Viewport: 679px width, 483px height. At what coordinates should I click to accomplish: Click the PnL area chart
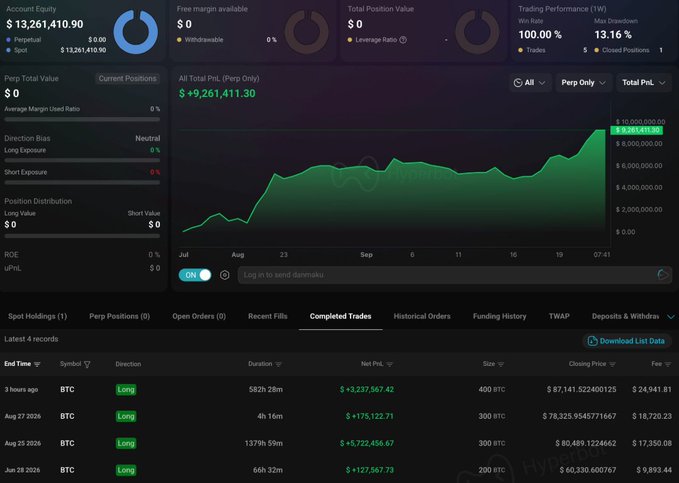(x=394, y=180)
